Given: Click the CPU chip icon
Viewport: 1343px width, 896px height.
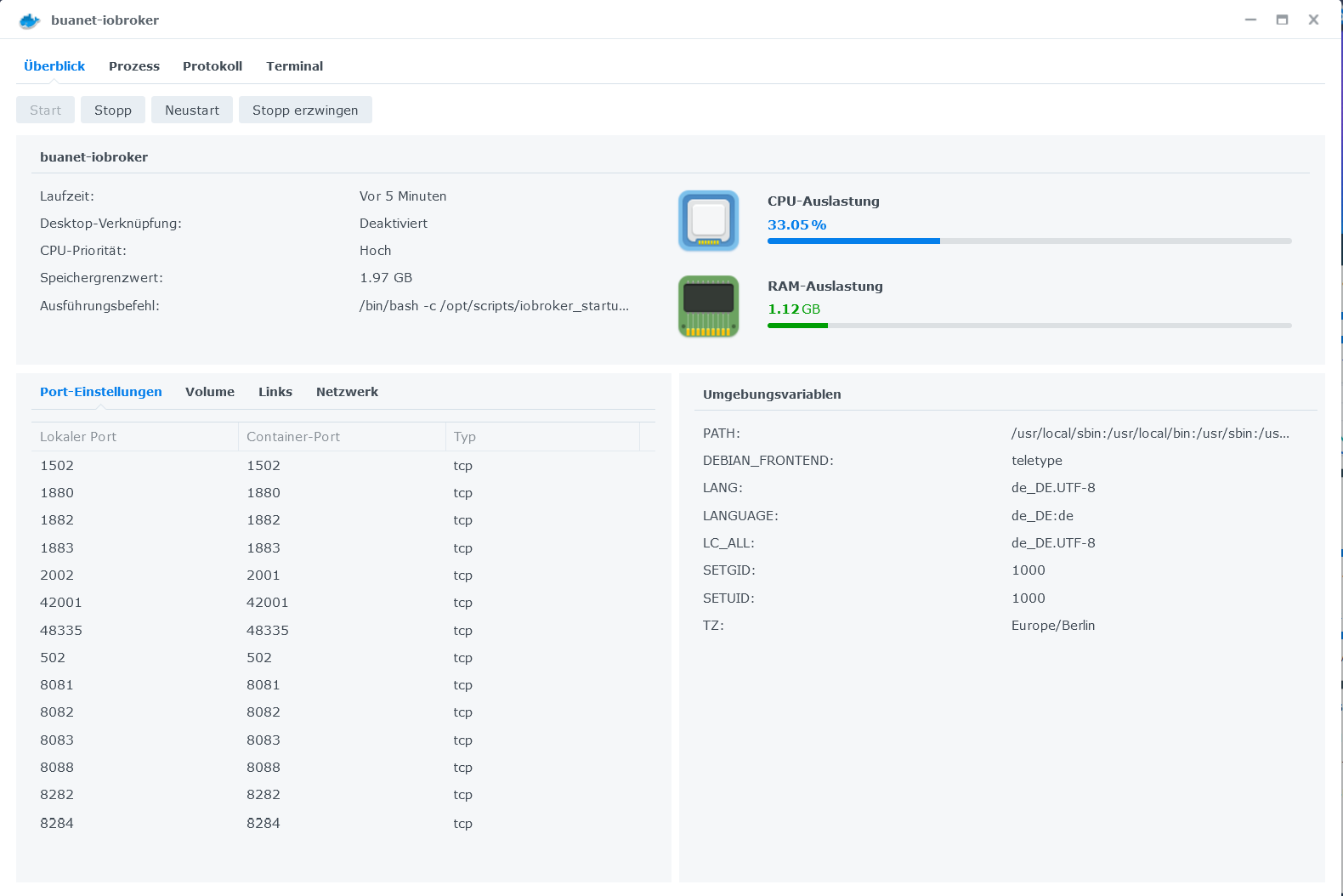Looking at the screenshot, I should tap(708, 221).
